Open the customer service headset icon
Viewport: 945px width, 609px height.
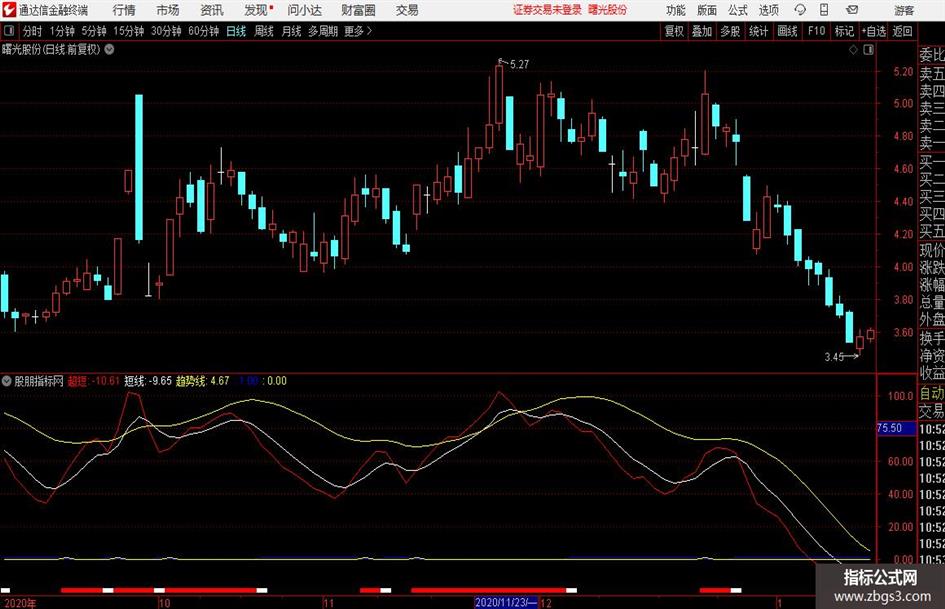(800, 10)
